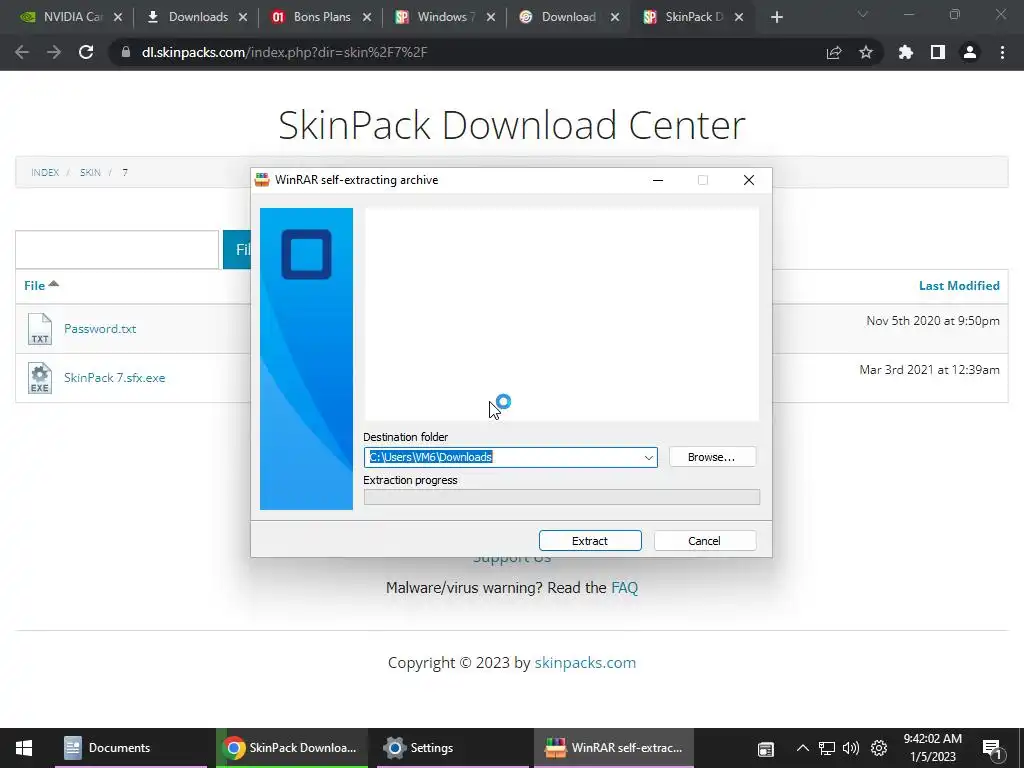Screen dimensions: 1024x768
Task: Sort by Last Modified column
Action: pyautogui.click(x=959, y=285)
